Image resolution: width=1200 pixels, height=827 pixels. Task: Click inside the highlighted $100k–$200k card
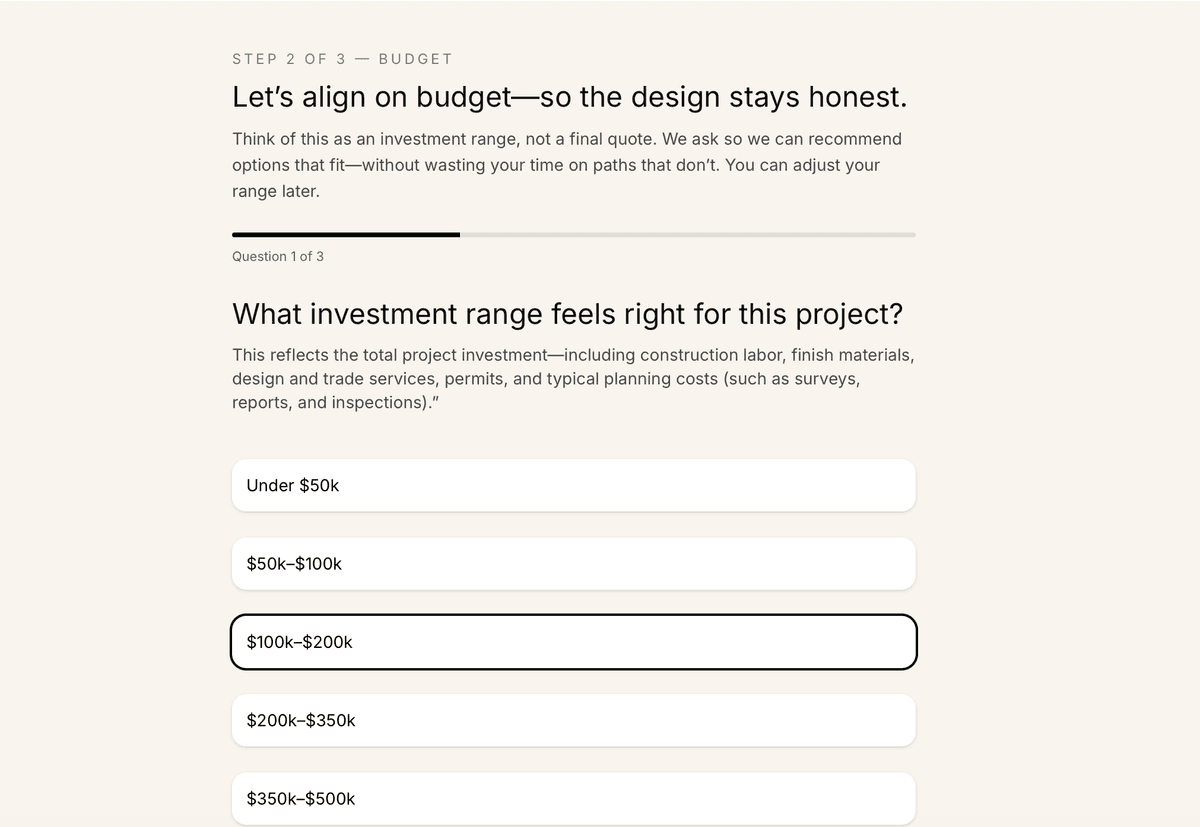(x=573, y=641)
